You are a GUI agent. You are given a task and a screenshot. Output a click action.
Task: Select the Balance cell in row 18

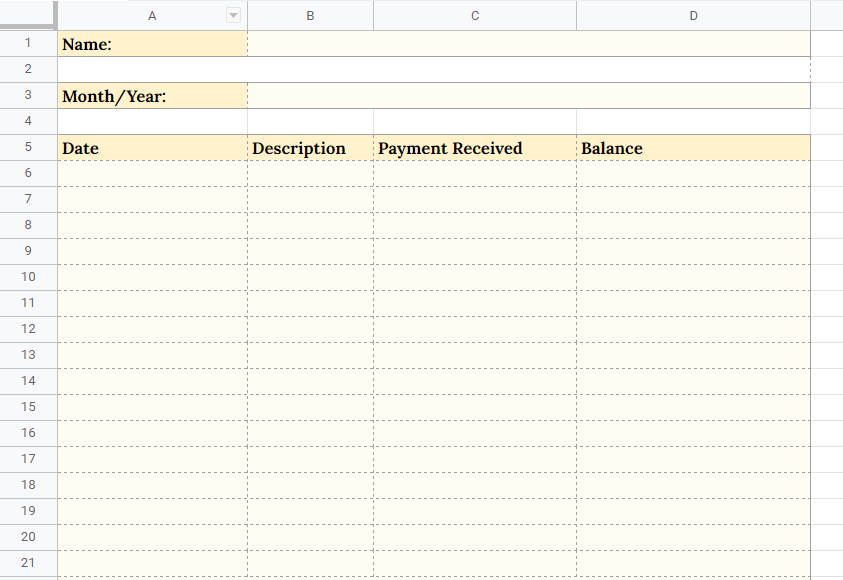click(693, 485)
